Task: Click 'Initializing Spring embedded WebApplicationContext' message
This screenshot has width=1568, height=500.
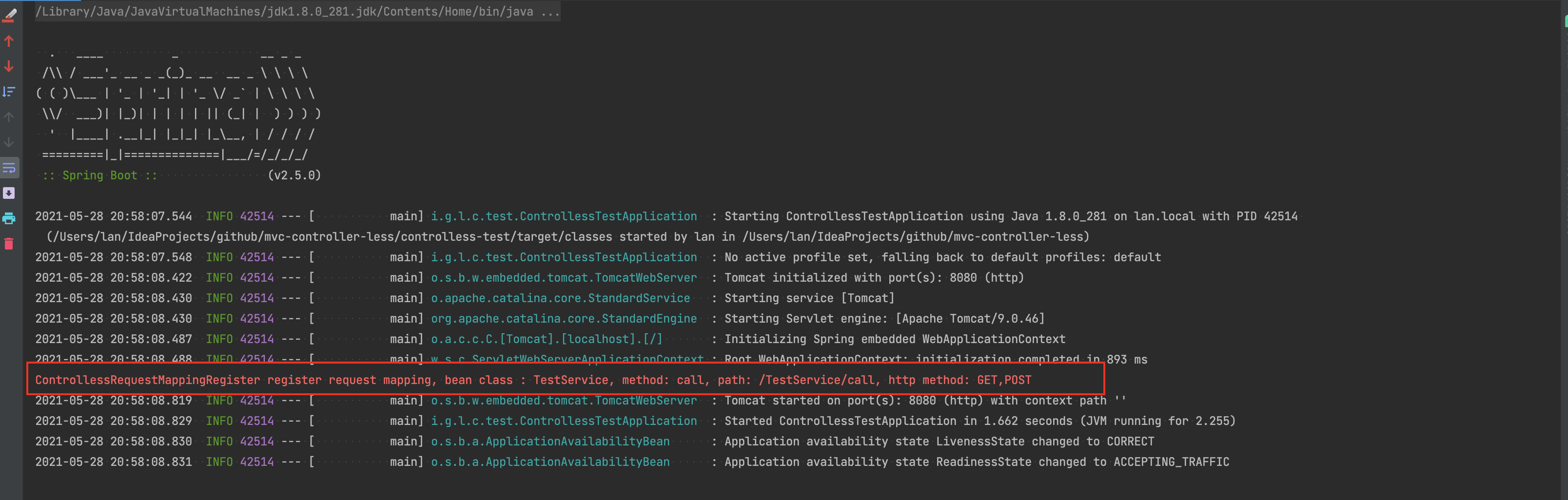Action: pyautogui.click(x=895, y=339)
